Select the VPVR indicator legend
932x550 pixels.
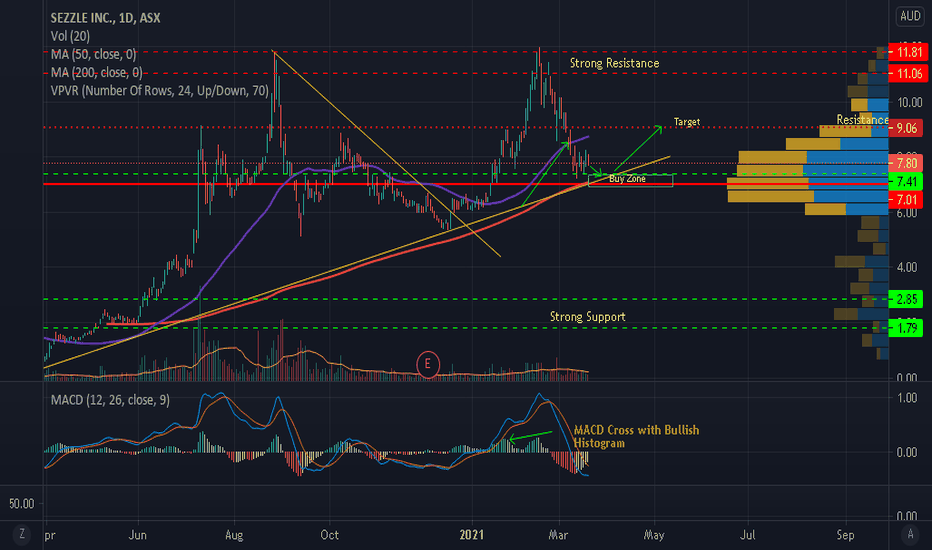point(159,90)
